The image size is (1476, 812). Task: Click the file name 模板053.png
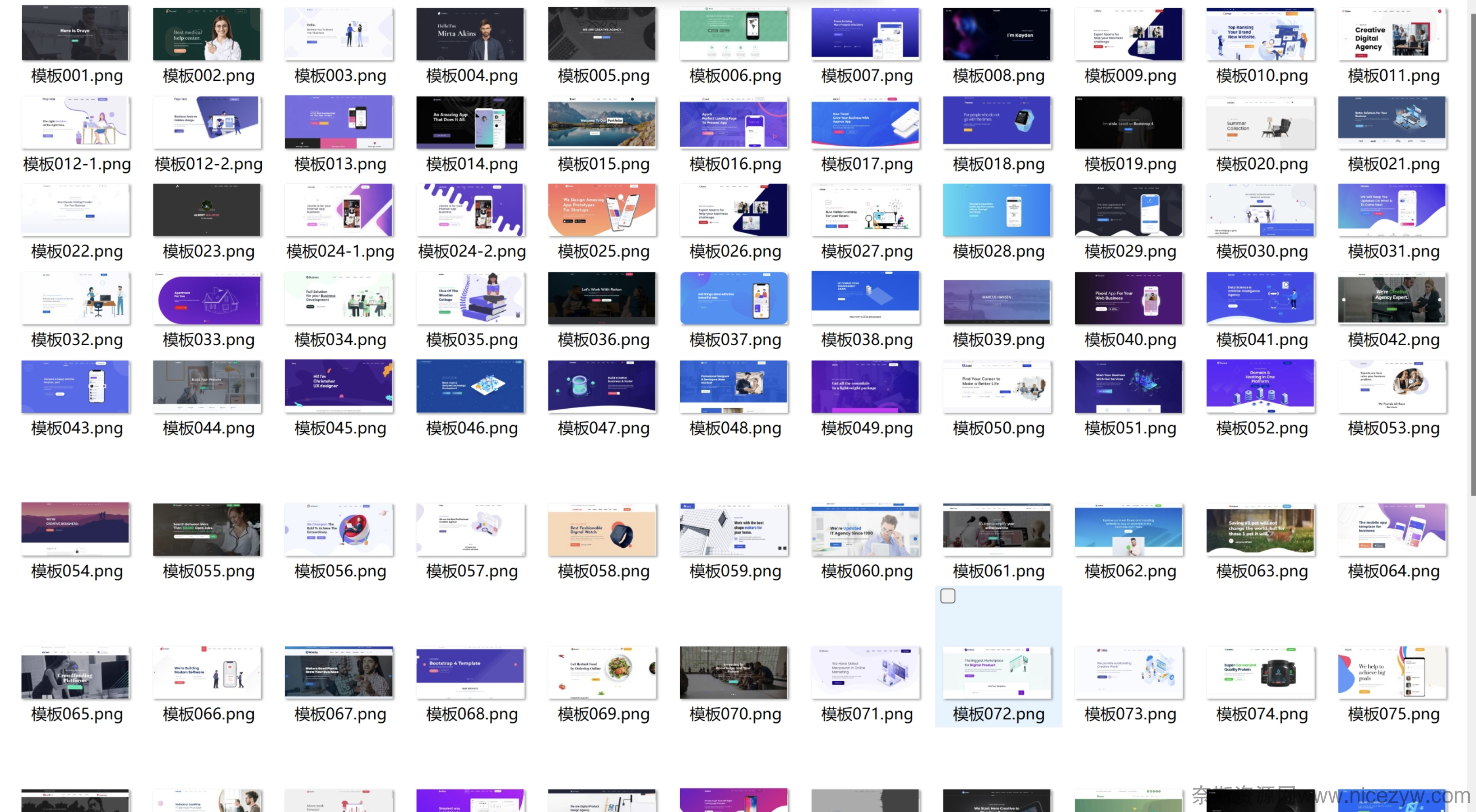click(1393, 429)
